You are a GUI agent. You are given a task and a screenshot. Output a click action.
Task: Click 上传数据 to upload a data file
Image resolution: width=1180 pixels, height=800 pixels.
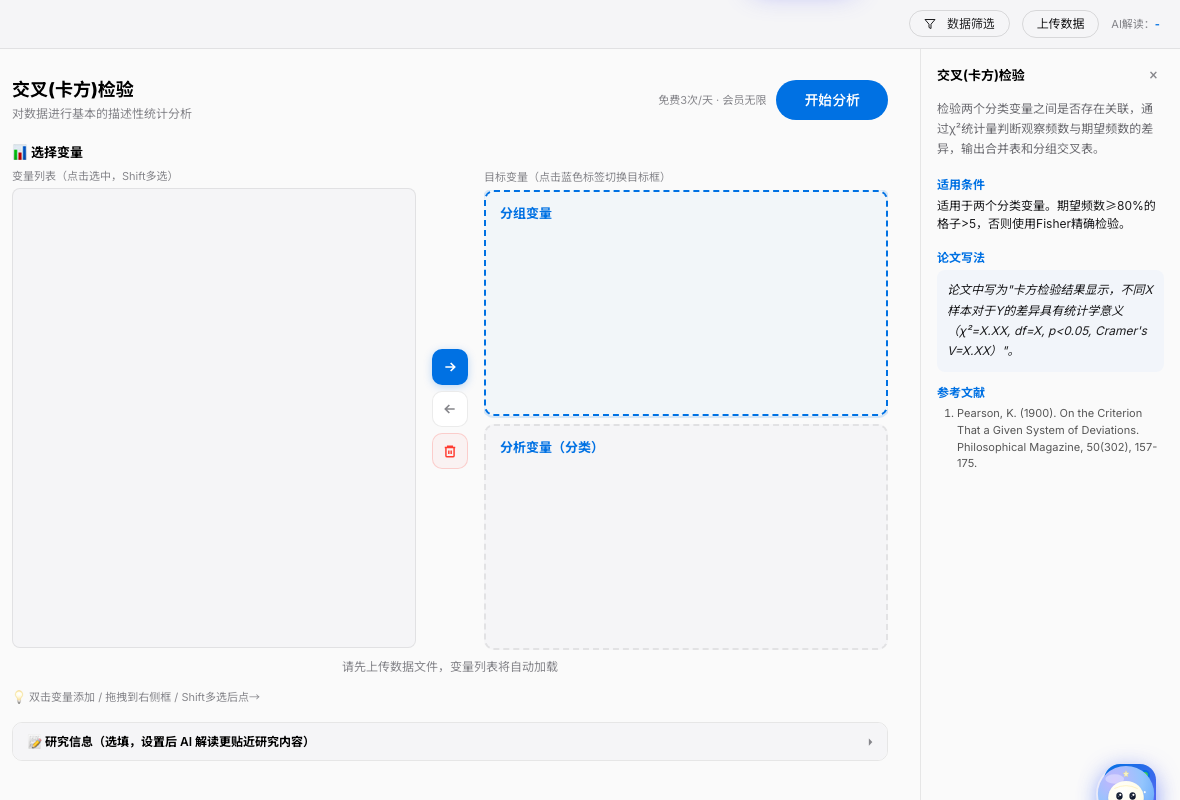pyautogui.click(x=1060, y=23)
